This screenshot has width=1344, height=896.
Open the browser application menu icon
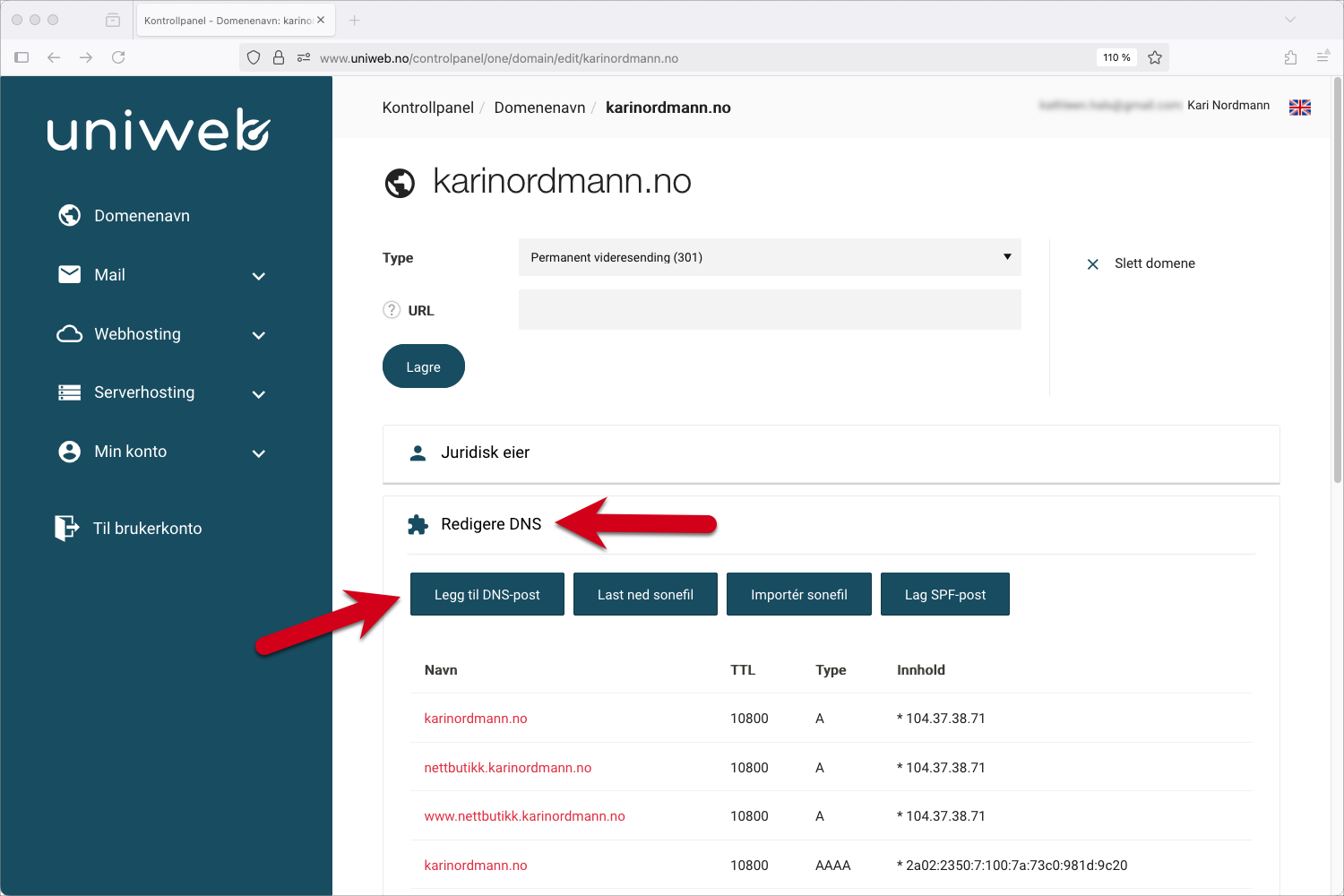coord(1322,57)
